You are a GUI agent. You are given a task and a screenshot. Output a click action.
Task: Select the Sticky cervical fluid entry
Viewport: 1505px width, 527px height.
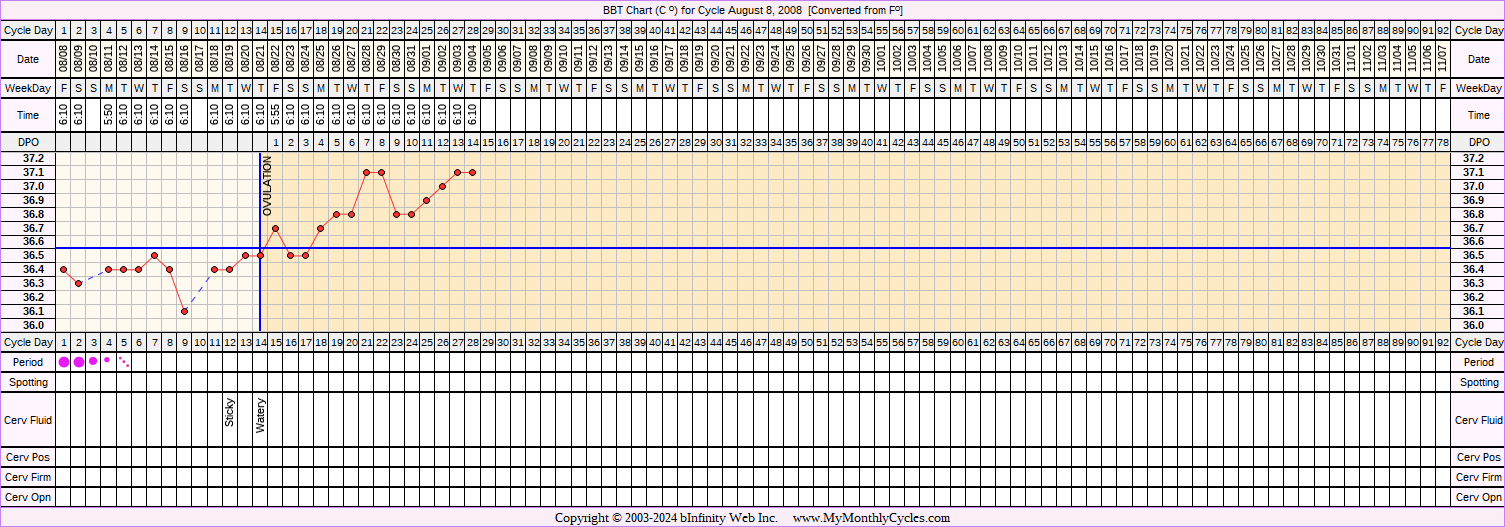230,413
